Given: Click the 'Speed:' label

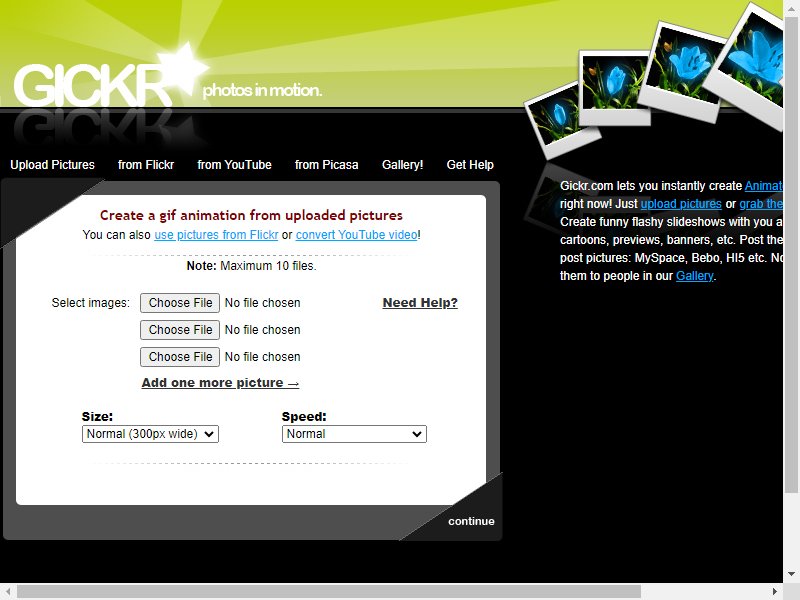Looking at the screenshot, I should point(304,416).
